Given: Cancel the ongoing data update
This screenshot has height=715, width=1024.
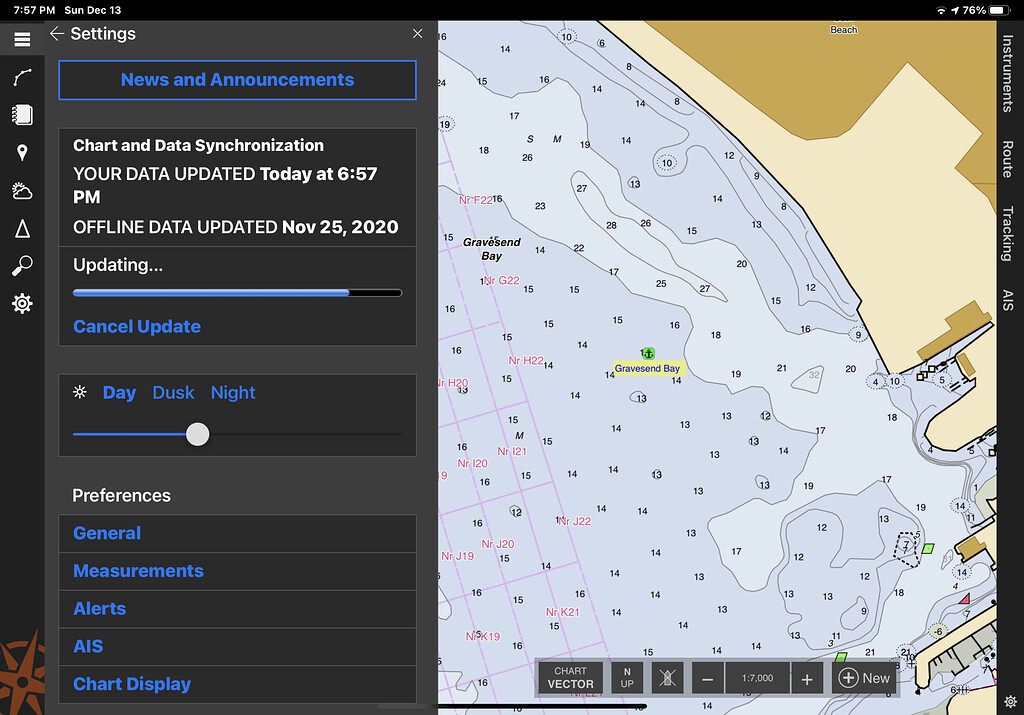Looking at the screenshot, I should 136,326.
